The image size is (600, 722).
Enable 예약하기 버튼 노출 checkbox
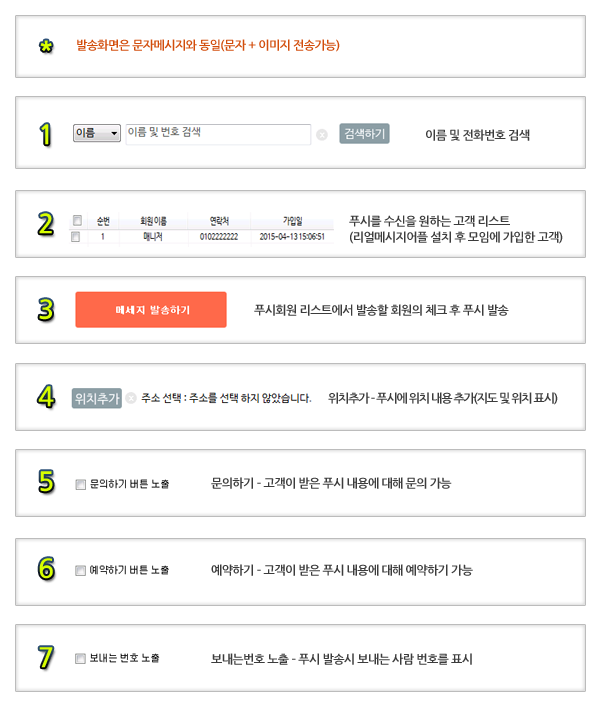[81, 571]
